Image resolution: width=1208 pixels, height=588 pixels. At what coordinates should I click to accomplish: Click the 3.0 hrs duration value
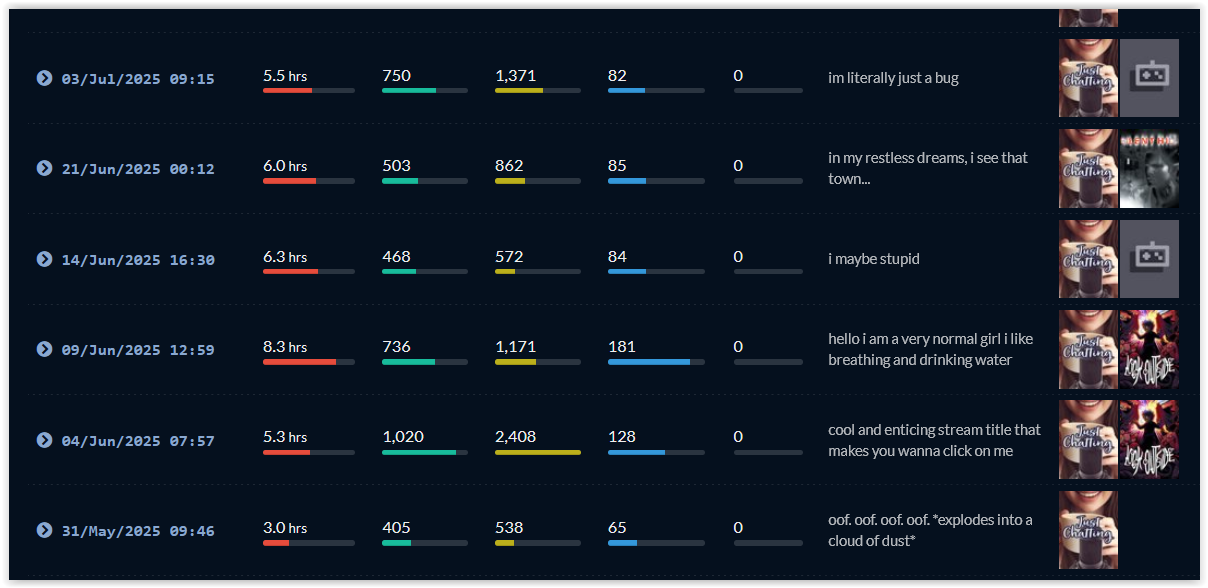point(285,528)
